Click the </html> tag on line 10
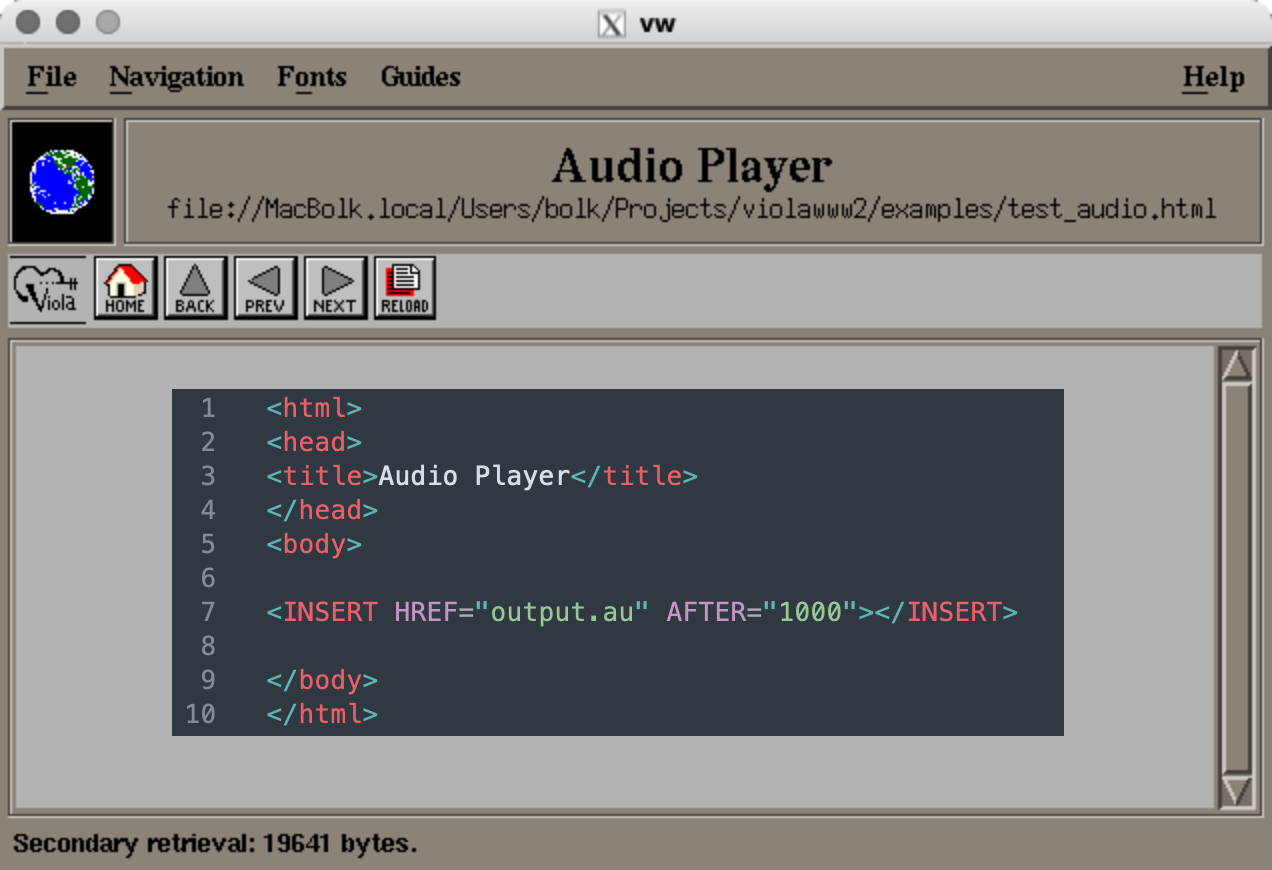 point(322,714)
